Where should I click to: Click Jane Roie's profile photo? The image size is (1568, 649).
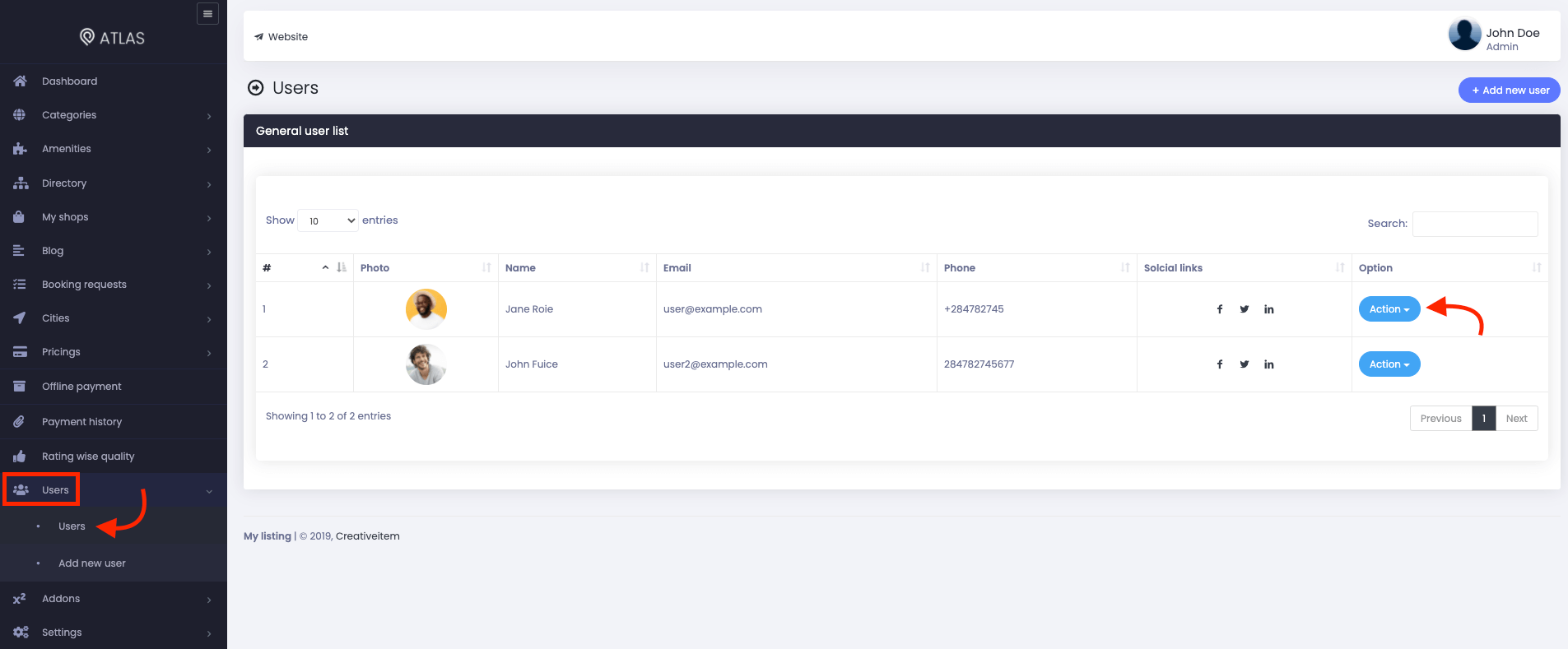(x=426, y=309)
